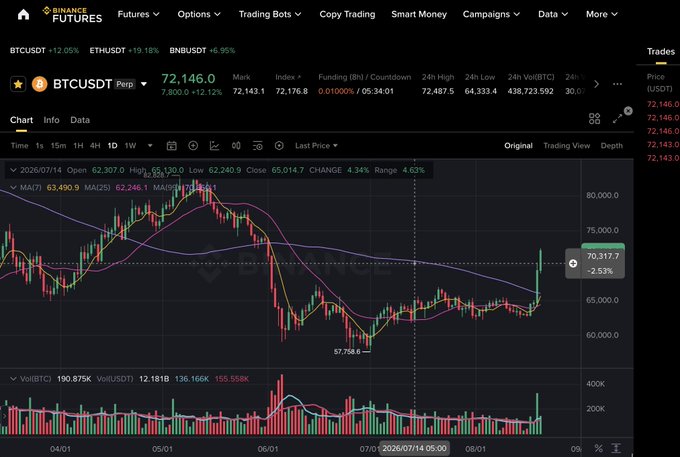Viewport: 680px width, 457px height.
Task: Collapse the MA indicator legend
Action: click(x=13, y=187)
